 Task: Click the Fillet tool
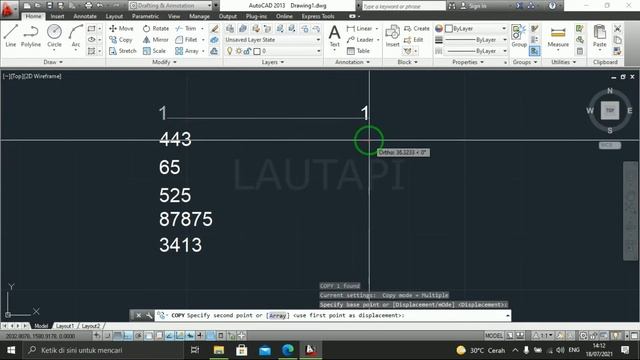tap(186, 40)
